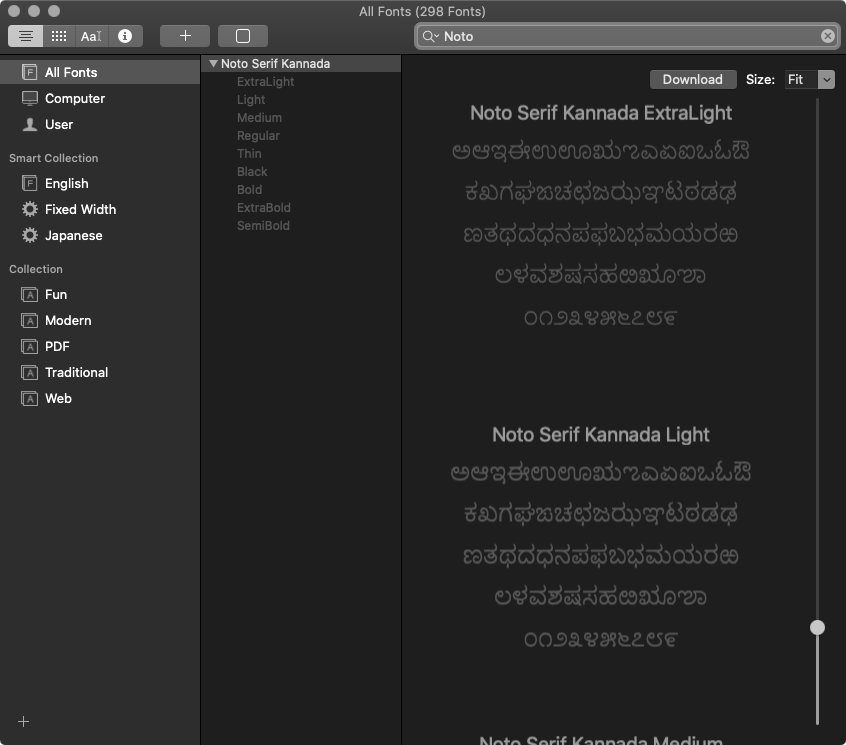The width and height of the screenshot is (846, 745).
Task: Select the Noto Serif Kannada family row
Action: (x=301, y=64)
